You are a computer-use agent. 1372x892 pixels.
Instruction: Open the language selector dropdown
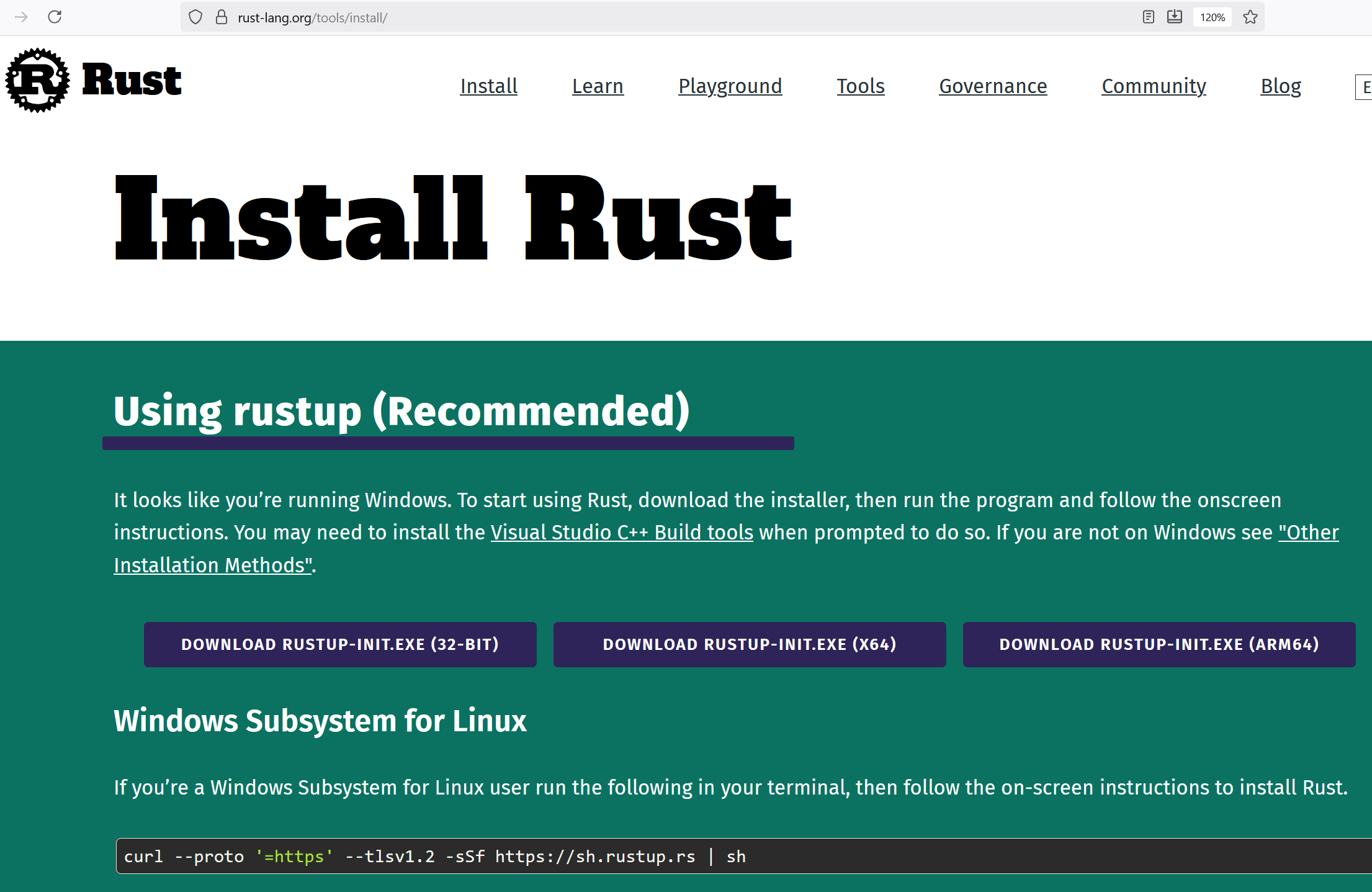point(1364,87)
